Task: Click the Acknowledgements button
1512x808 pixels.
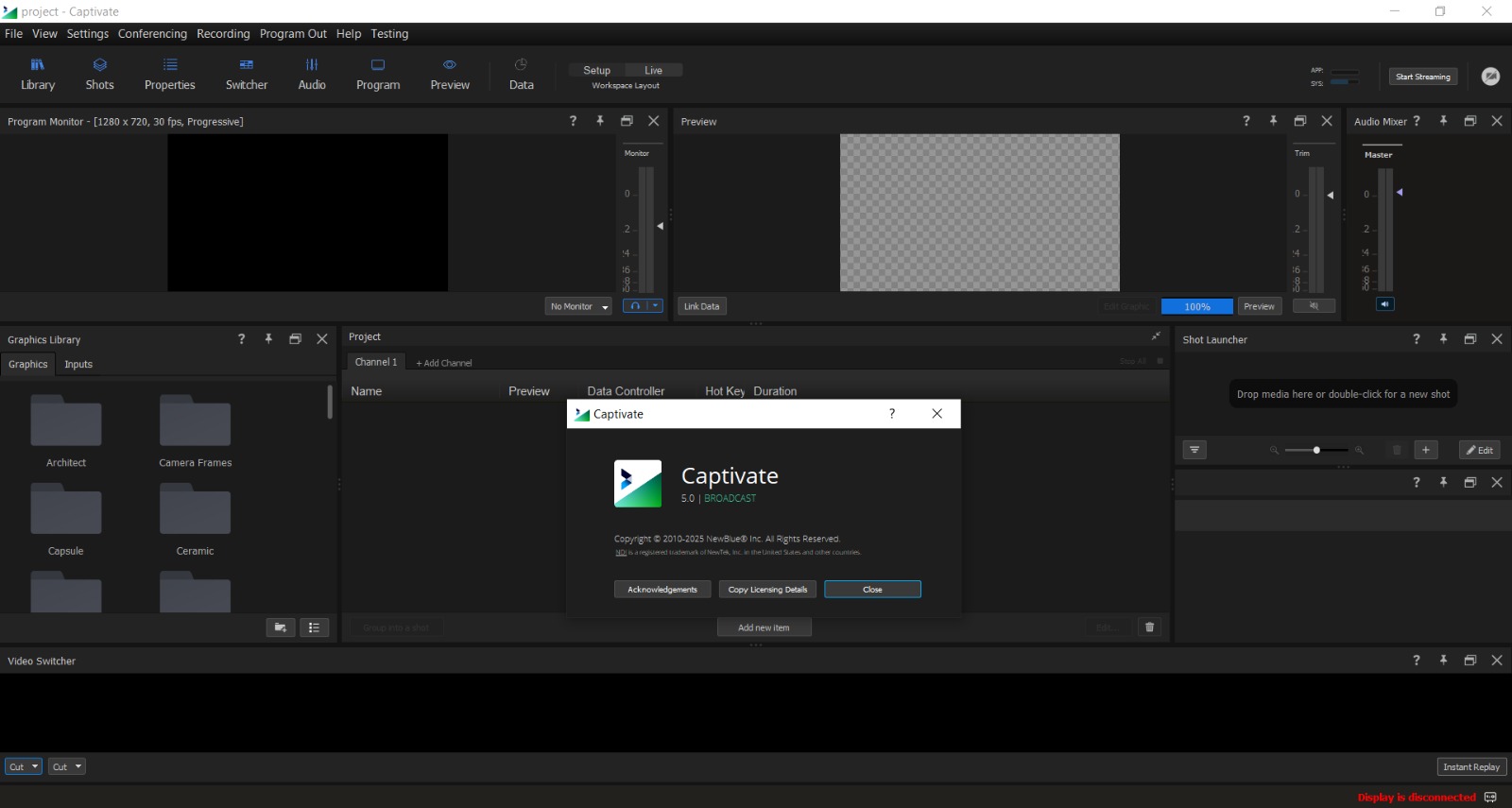Action: coord(662,590)
